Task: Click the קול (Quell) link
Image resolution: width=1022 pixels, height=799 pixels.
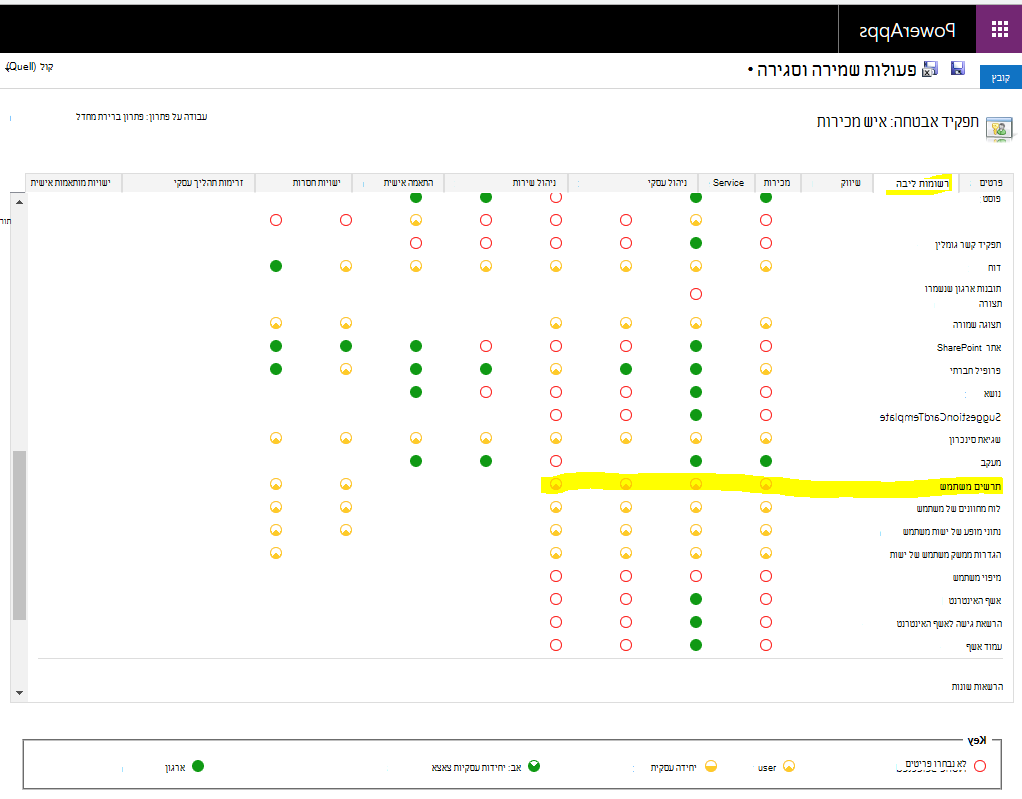Action: click(29, 66)
